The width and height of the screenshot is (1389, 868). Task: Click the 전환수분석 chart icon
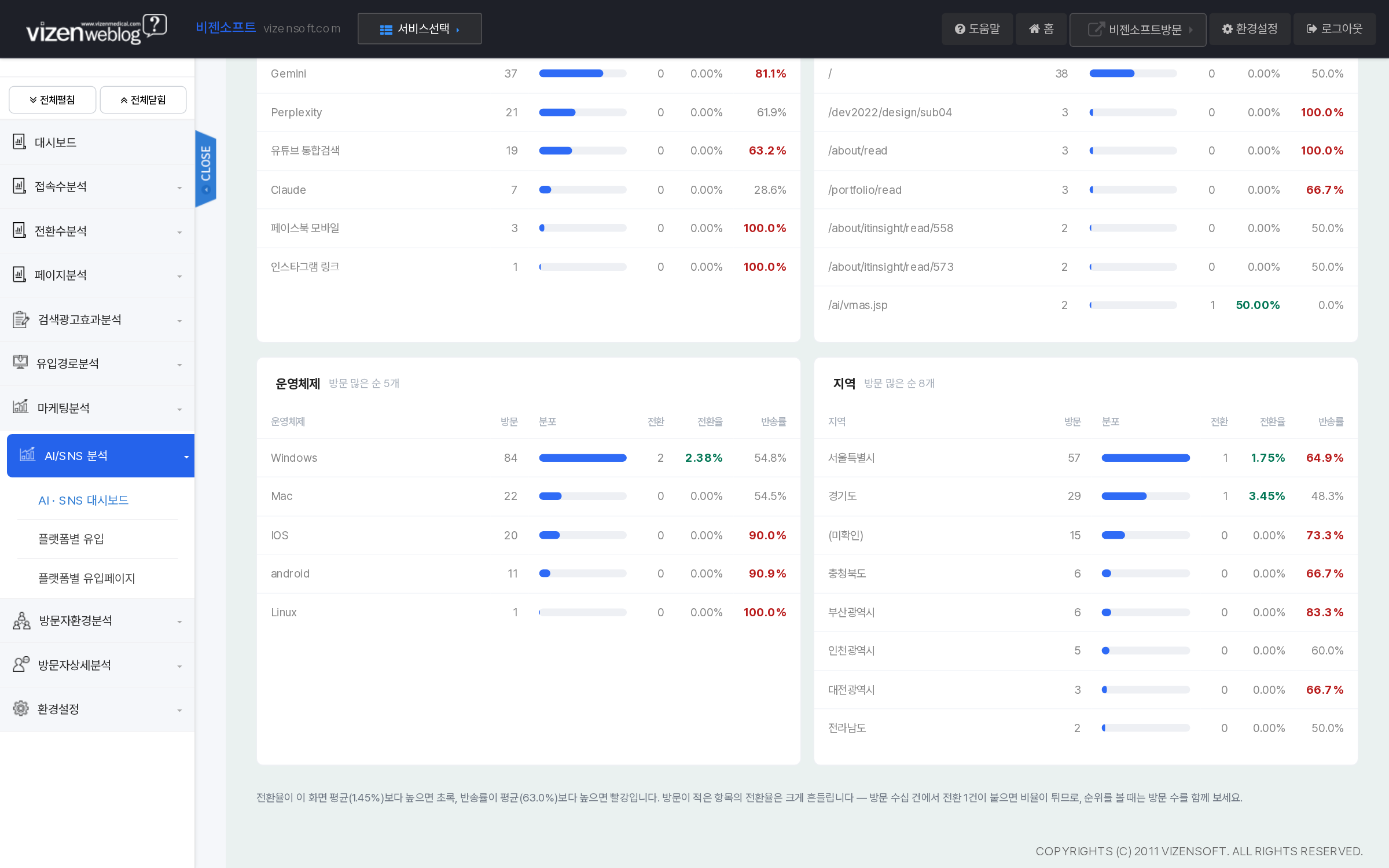pos(20,230)
